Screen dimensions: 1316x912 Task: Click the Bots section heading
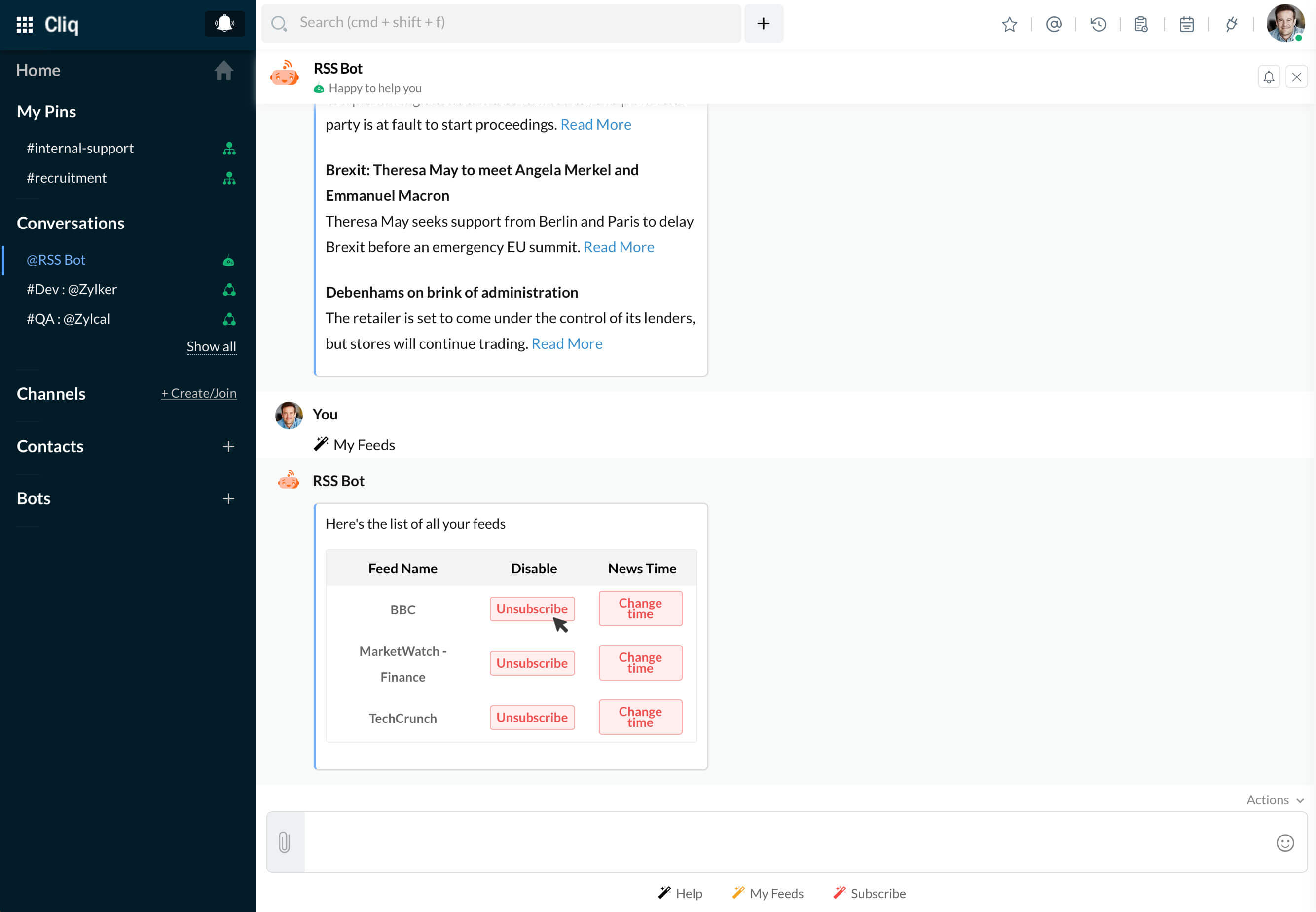point(34,499)
